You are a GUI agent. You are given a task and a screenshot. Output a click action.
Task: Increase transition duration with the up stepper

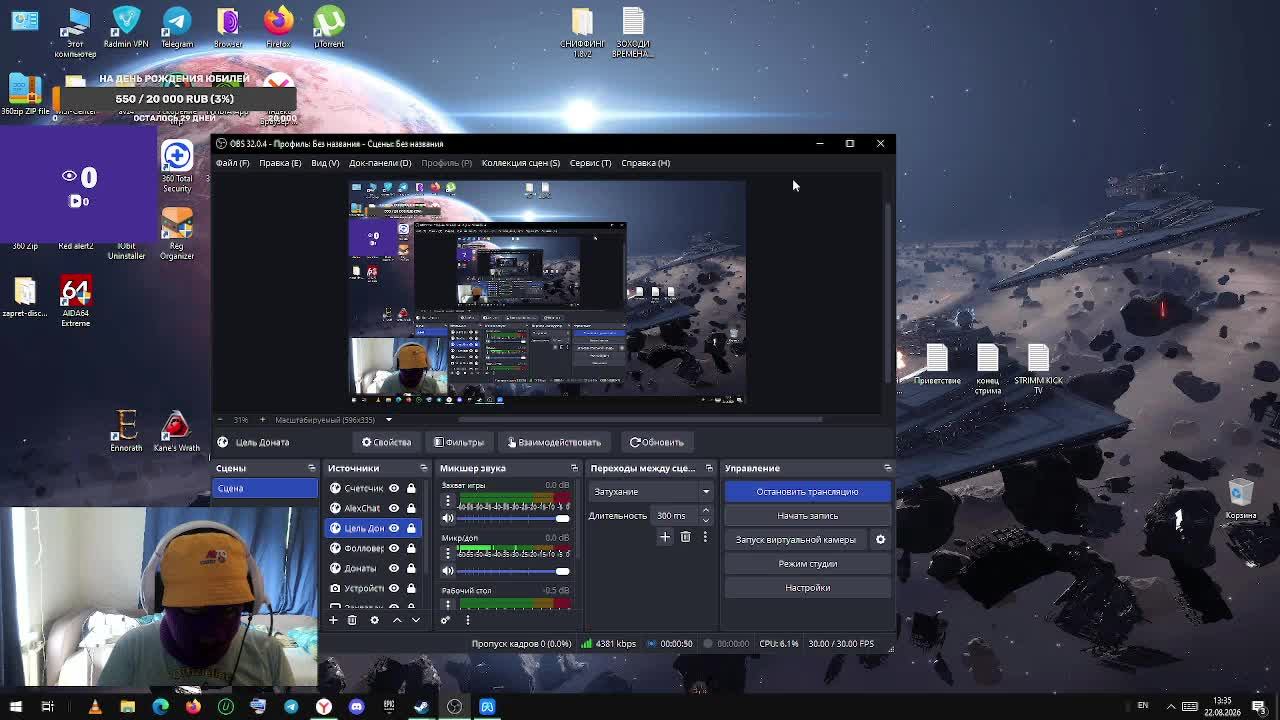[705, 511]
